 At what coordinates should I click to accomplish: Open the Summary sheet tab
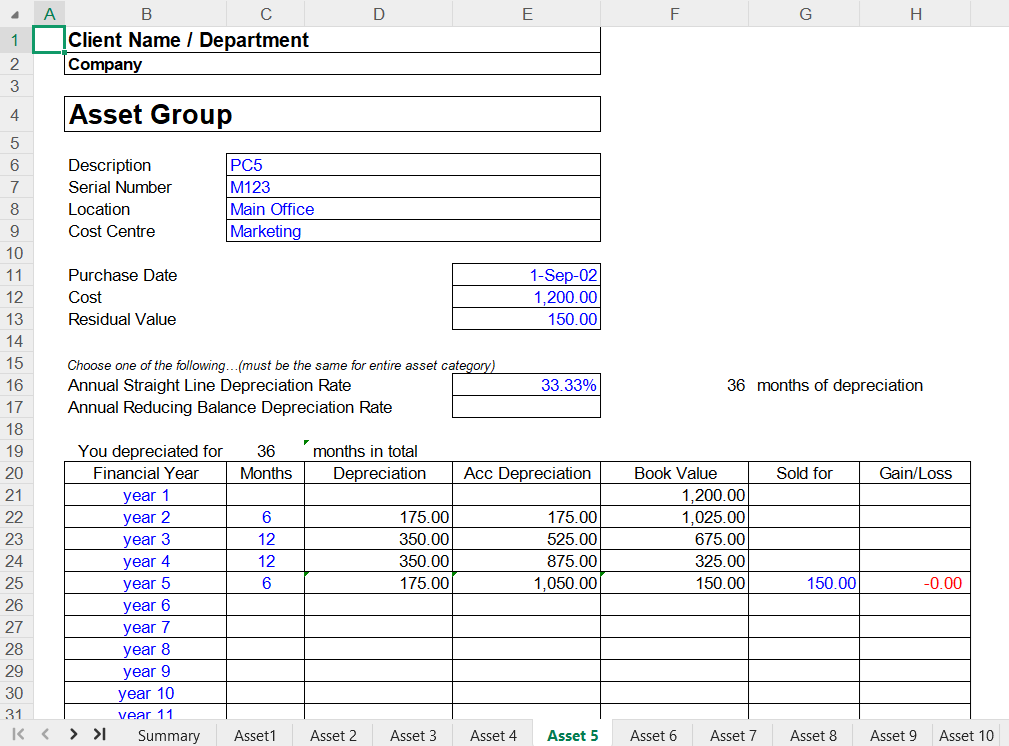point(169,735)
